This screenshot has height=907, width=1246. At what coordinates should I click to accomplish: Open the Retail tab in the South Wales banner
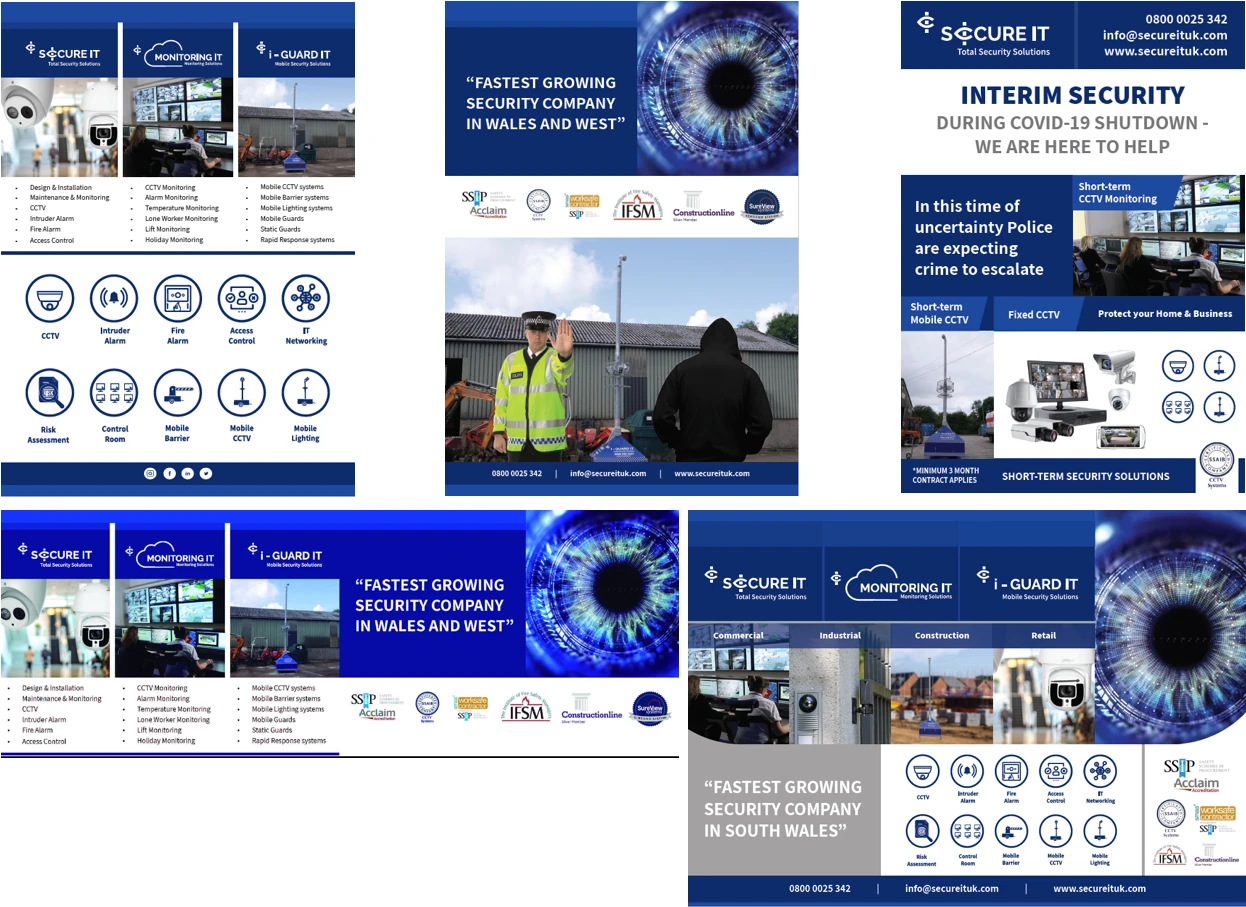coord(1043,635)
